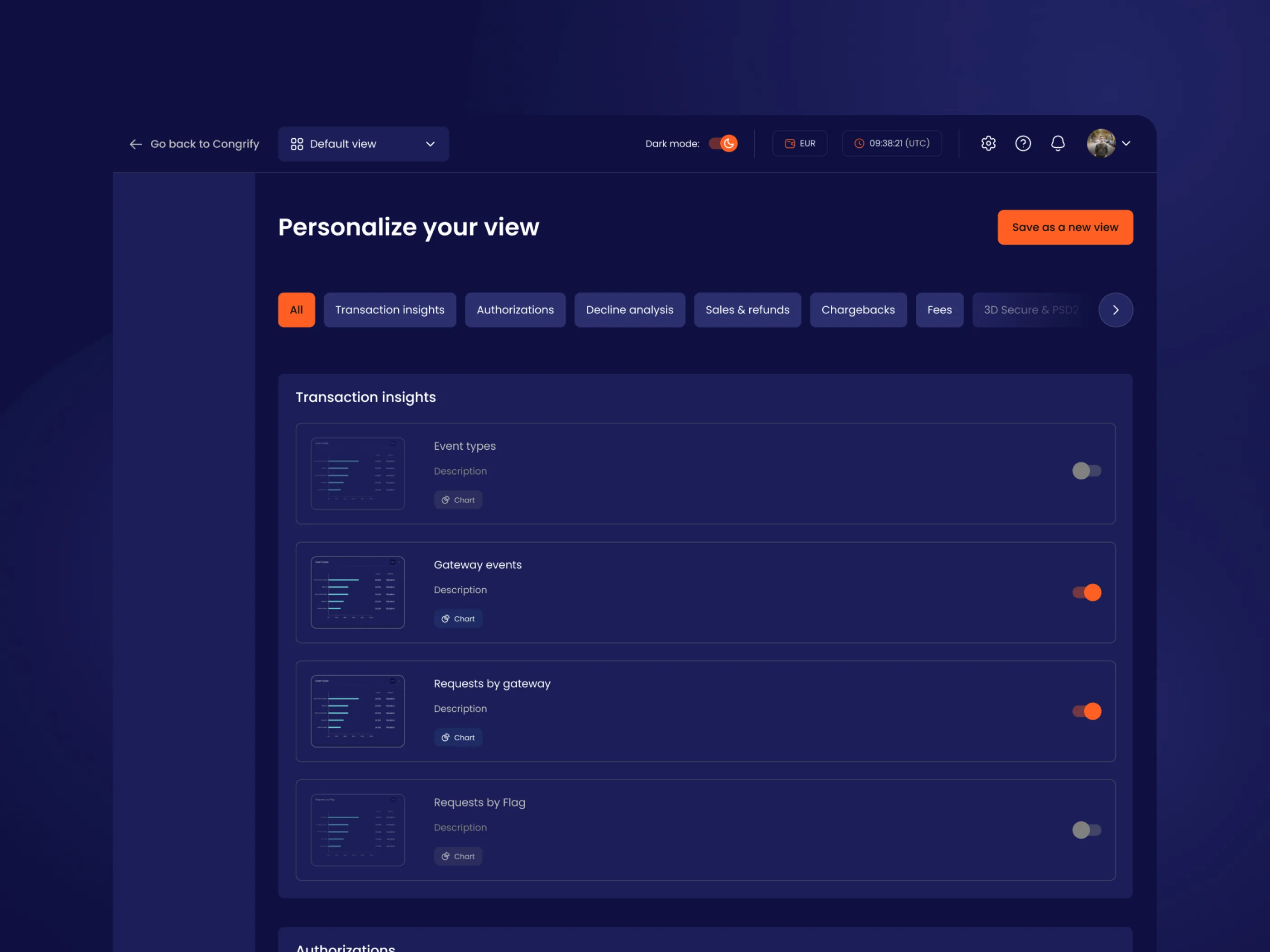
Task: Click the clock icon beside 09:38:21
Action: click(859, 143)
